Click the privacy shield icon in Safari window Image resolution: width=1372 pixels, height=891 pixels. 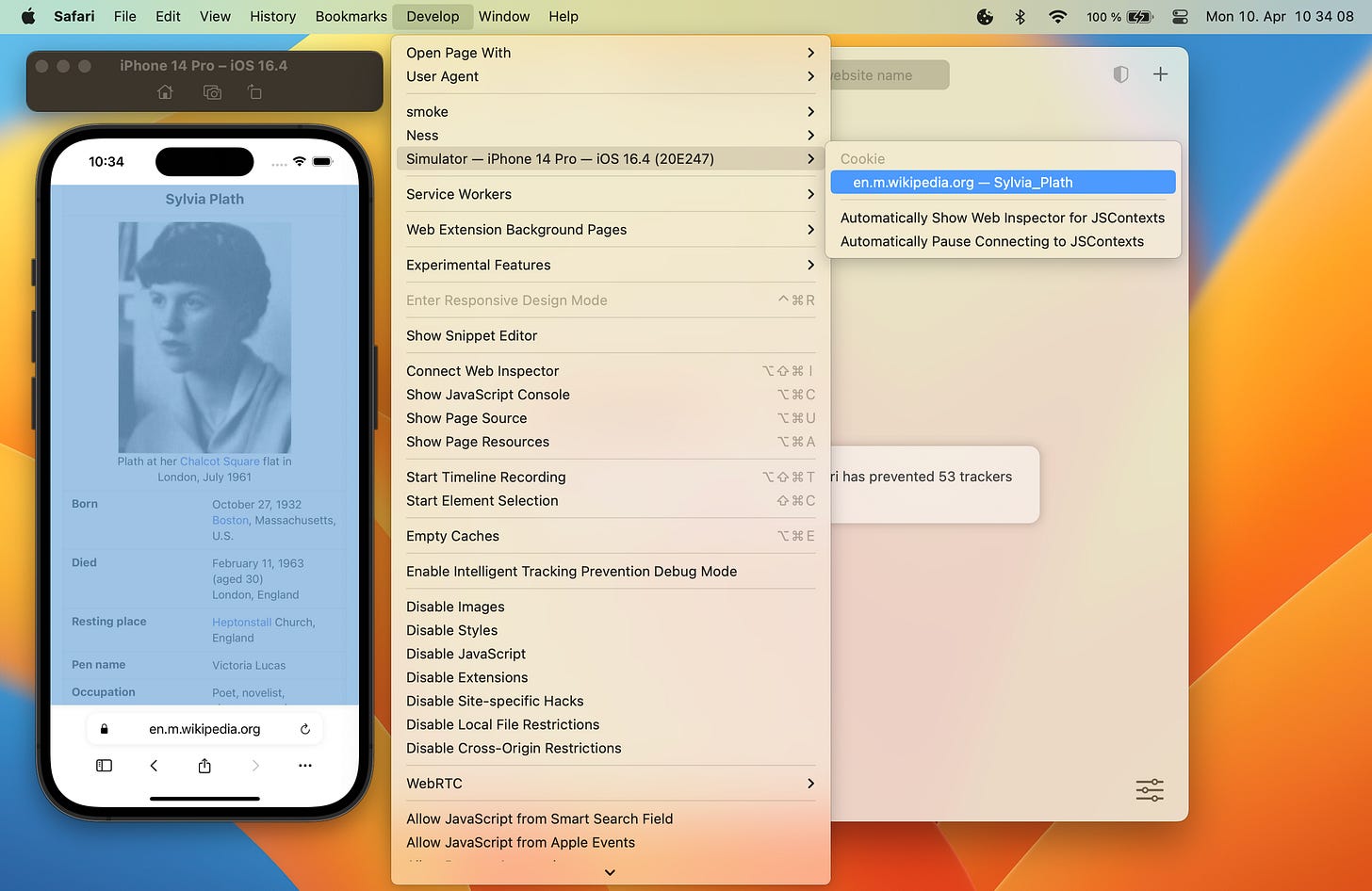pos(1120,74)
